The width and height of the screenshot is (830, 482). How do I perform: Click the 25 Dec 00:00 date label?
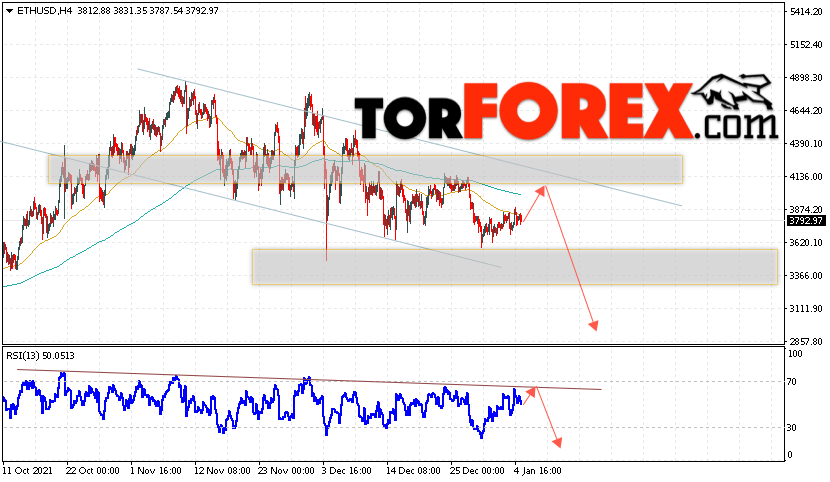[477, 470]
